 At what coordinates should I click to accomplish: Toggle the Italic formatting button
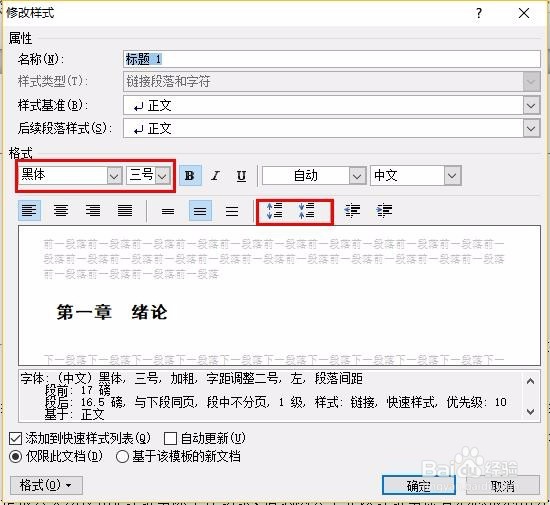pos(215,175)
